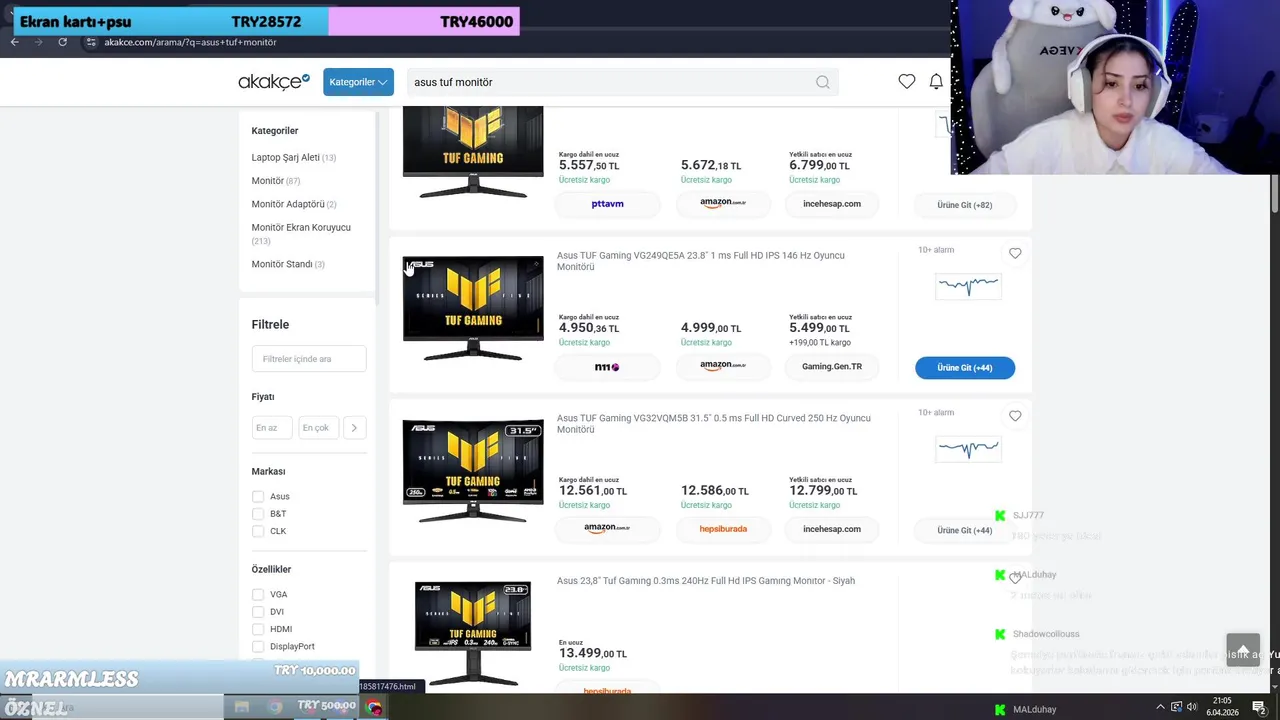Open Asus TUF Gaming VG32VQM5B product title
This screenshot has height=720, width=1280.
(714, 424)
